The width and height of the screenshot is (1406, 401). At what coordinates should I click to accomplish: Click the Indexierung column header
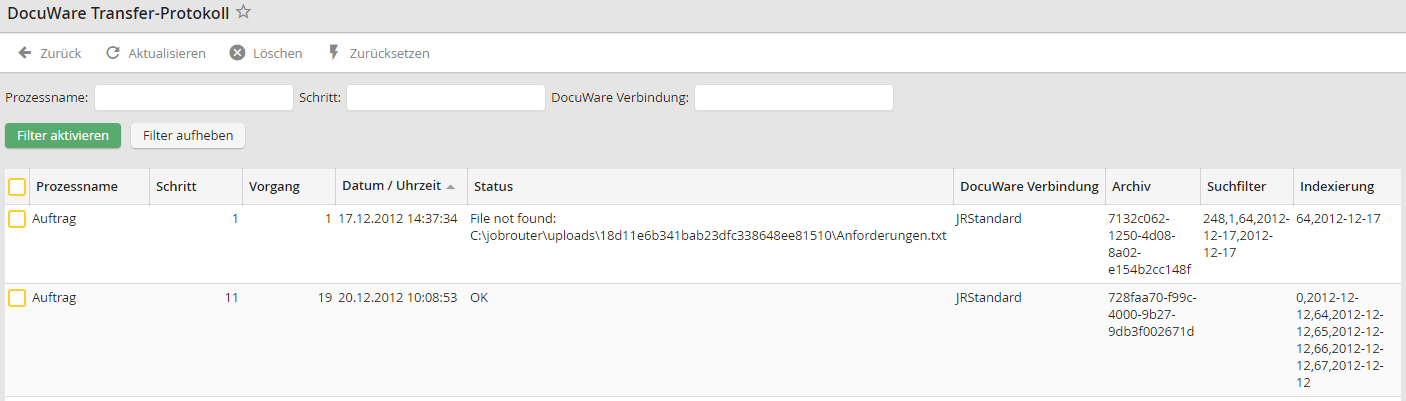pyautogui.click(x=1337, y=187)
